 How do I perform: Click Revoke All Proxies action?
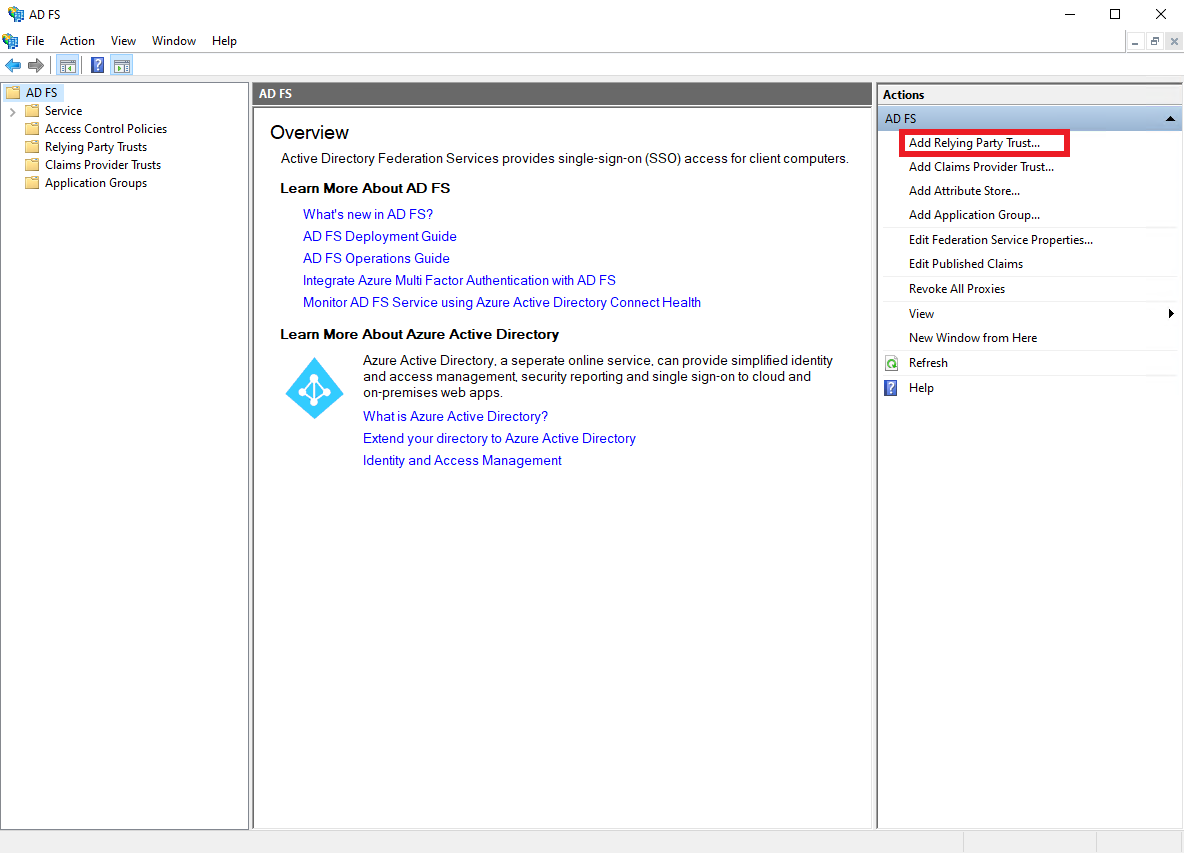click(956, 289)
